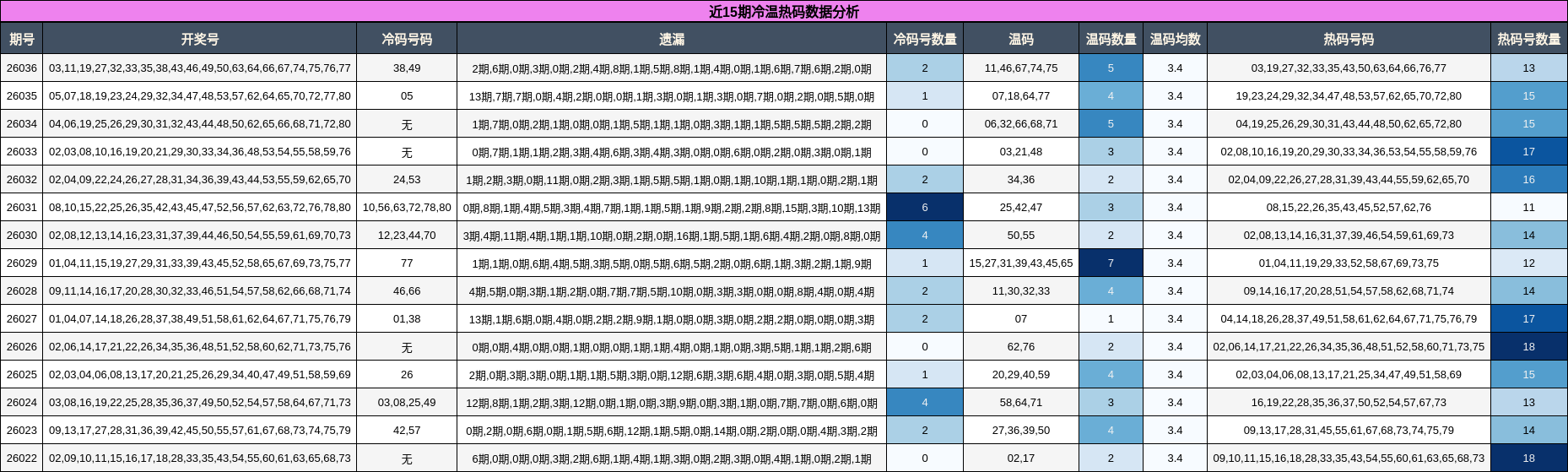Click hot count cell 12 in row 26029
Screen dimensions: 1568x472
(x=1529, y=263)
